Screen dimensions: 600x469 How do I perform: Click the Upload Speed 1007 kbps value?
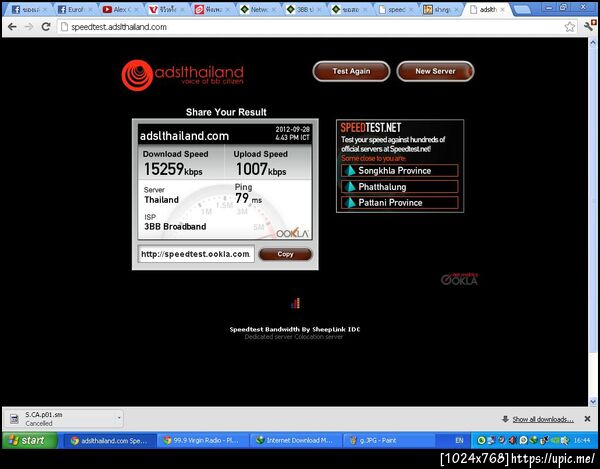point(261,169)
